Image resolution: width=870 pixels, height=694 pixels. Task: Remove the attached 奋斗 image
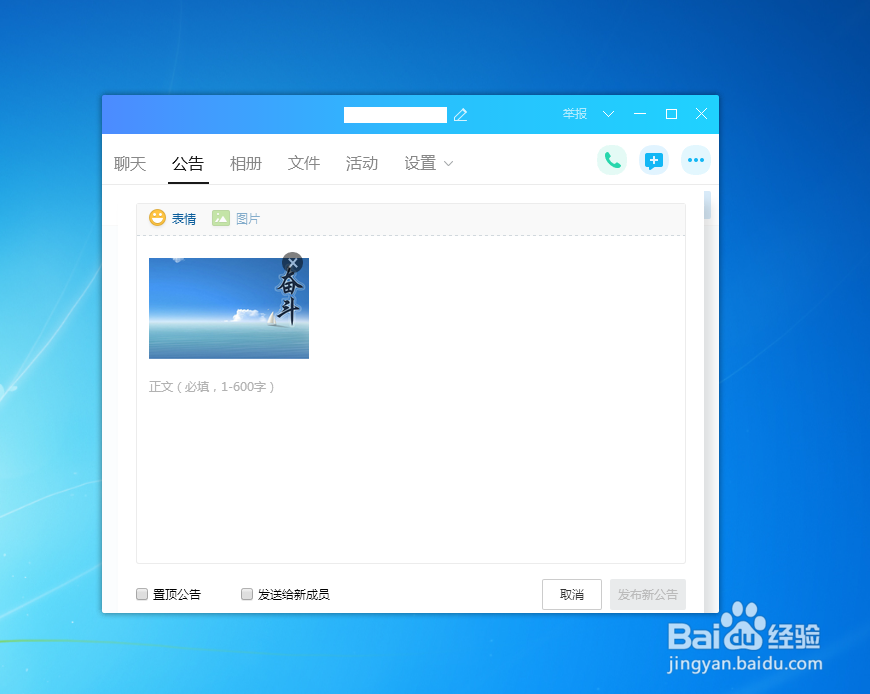292,263
